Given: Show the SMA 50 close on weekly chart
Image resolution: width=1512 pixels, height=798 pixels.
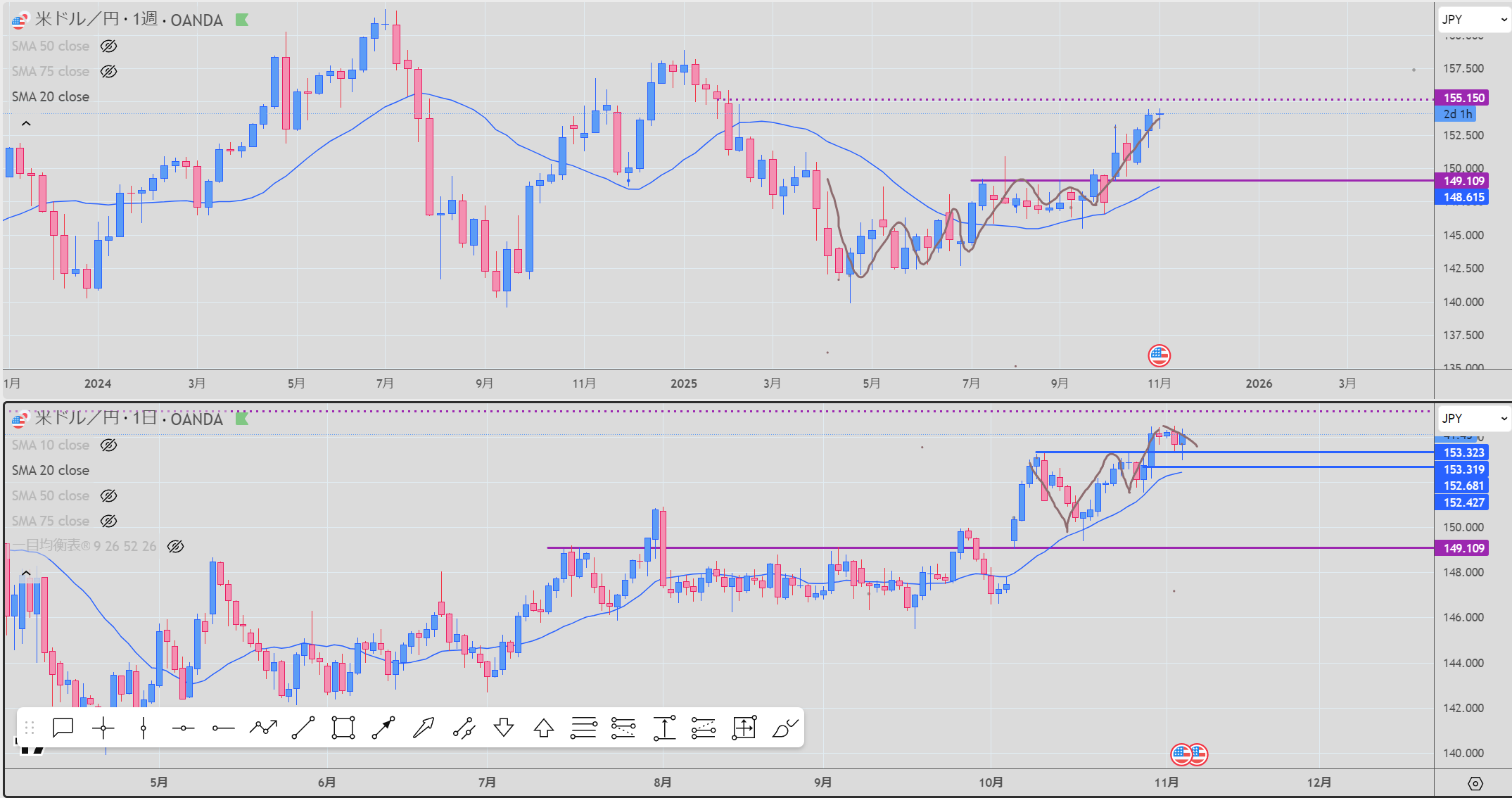Looking at the screenshot, I should (x=108, y=46).
